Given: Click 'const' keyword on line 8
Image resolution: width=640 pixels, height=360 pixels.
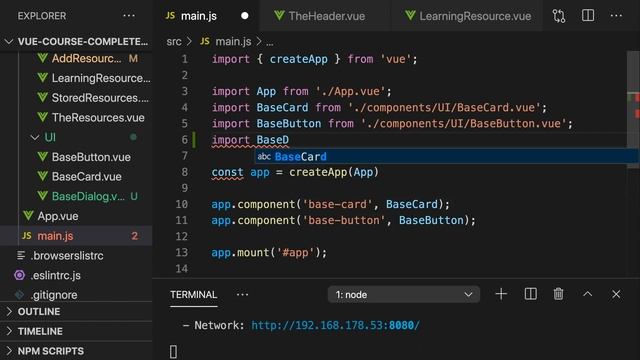Looking at the screenshot, I should click(x=227, y=172).
